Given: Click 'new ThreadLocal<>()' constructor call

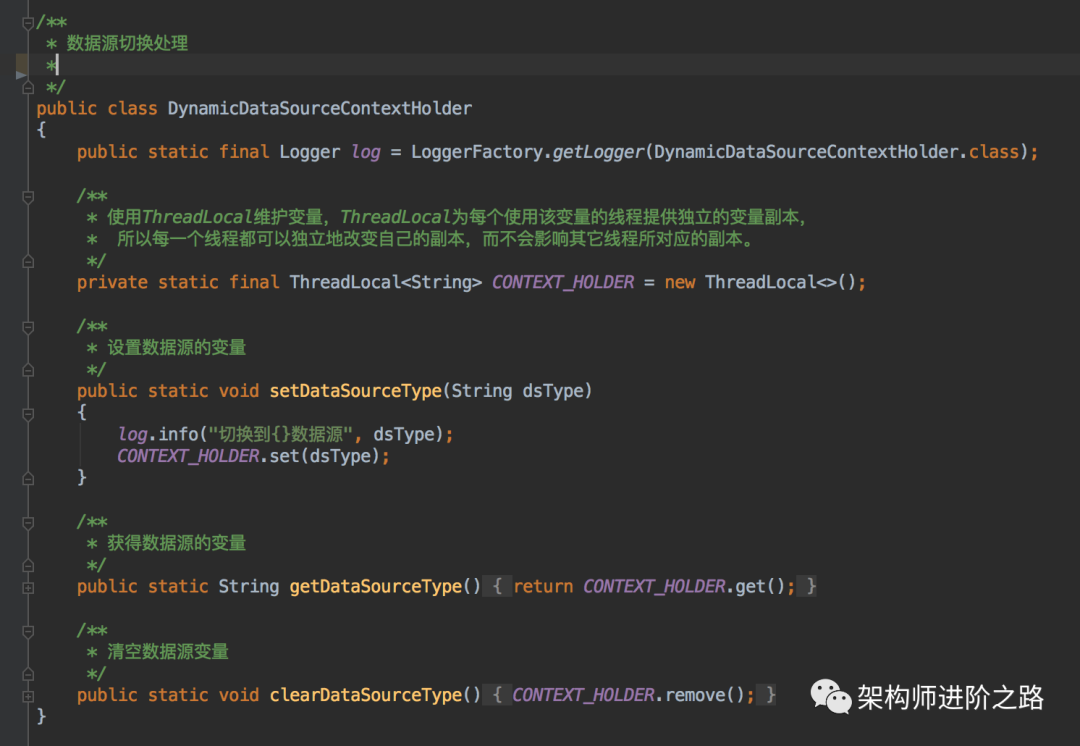Looking at the screenshot, I should point(760,282).
